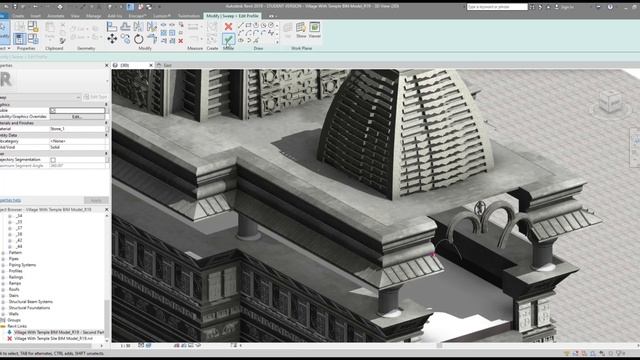Screen dimensions: 640x360
Task: Open the Insert ribbon tab
Action: (x=36, y=16)
